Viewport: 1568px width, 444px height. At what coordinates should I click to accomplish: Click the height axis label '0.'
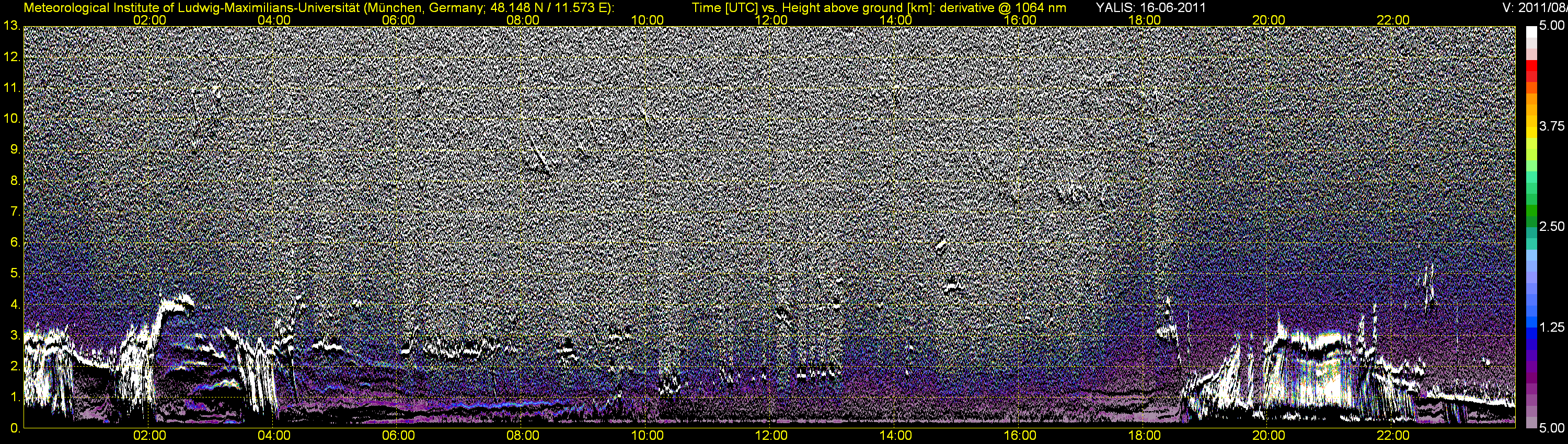coord(15,428)
